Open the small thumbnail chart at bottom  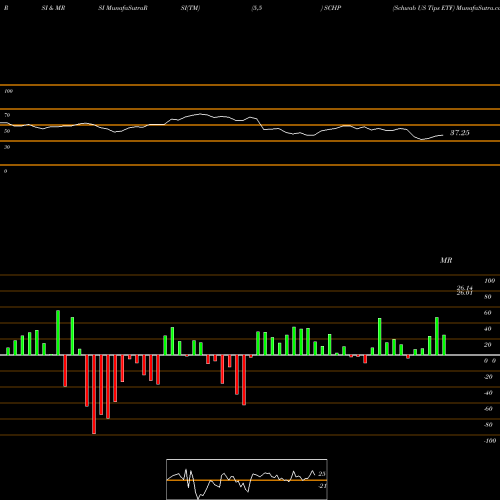(247, 479)
